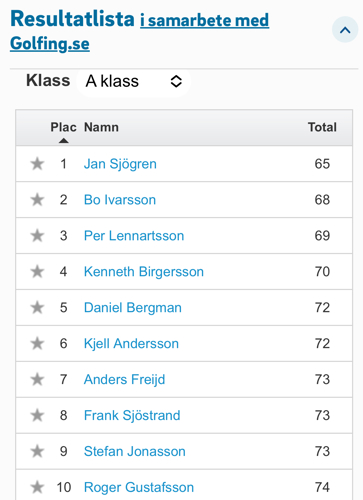The image size is (363, 500).
Task: Favorite Anders Freijd using the star
Action: click(37, 379)
